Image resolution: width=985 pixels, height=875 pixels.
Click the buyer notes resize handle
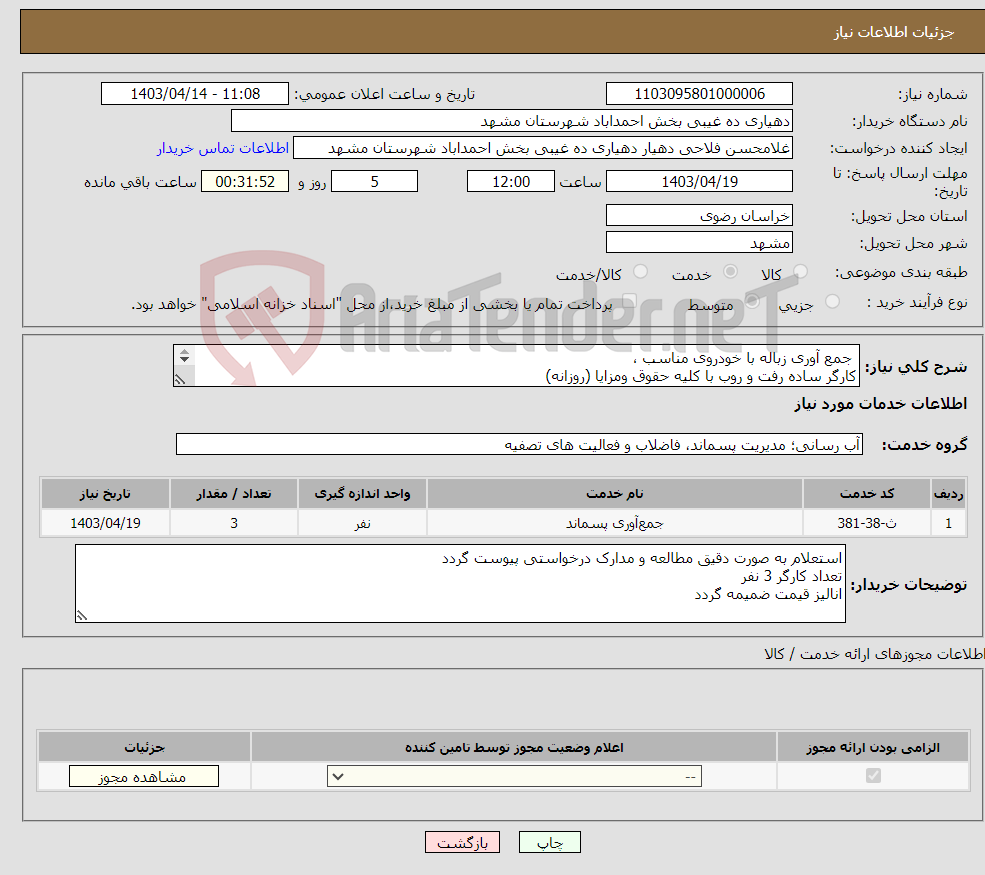(x=82, y=616)
